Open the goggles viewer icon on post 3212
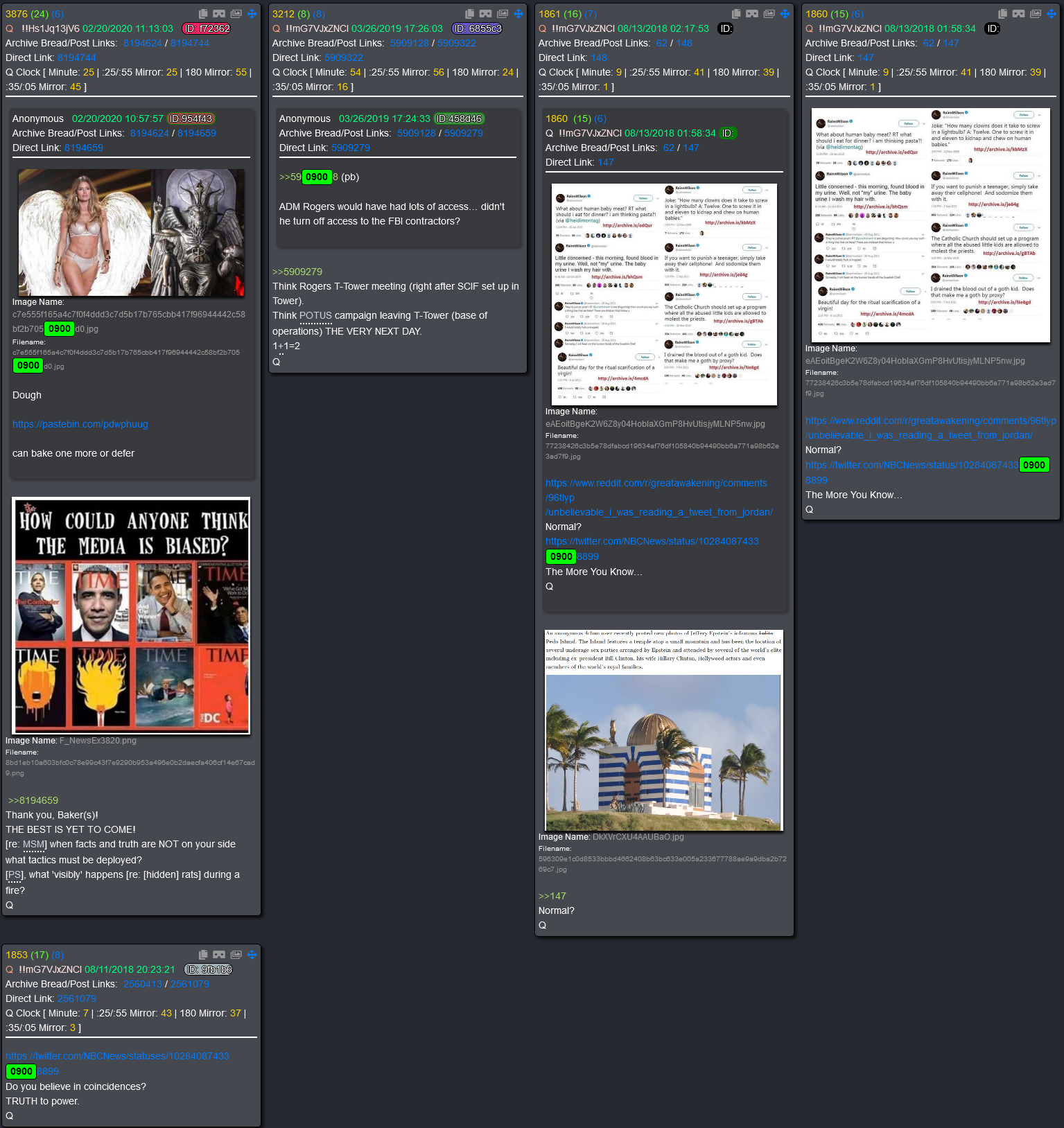Viewport: 1064px width, 1128px height. (x=485, y=14)
